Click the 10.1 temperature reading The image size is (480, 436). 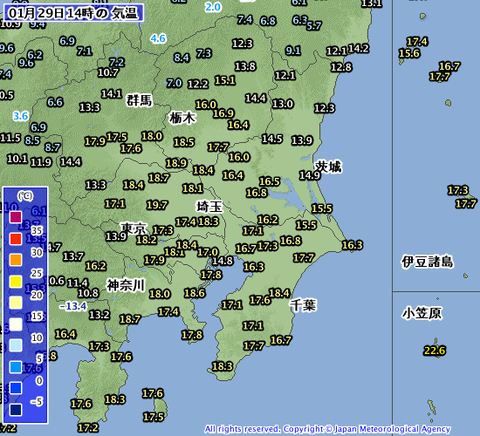click(x=17, y=158)
